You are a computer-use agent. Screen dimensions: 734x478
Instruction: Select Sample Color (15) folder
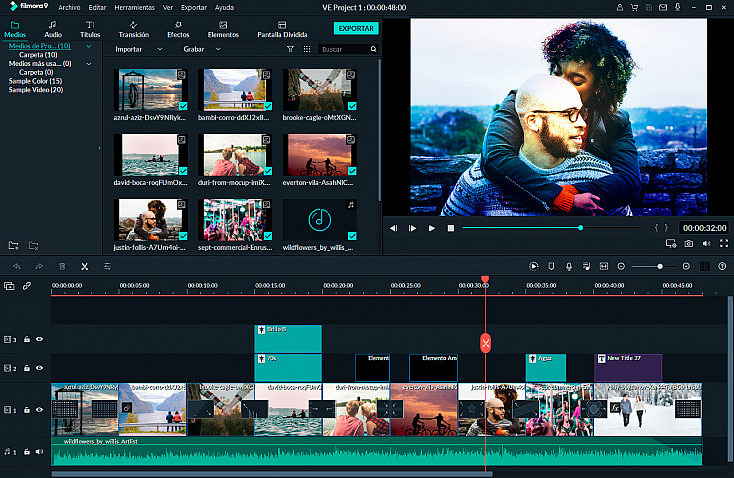[35, 81]
